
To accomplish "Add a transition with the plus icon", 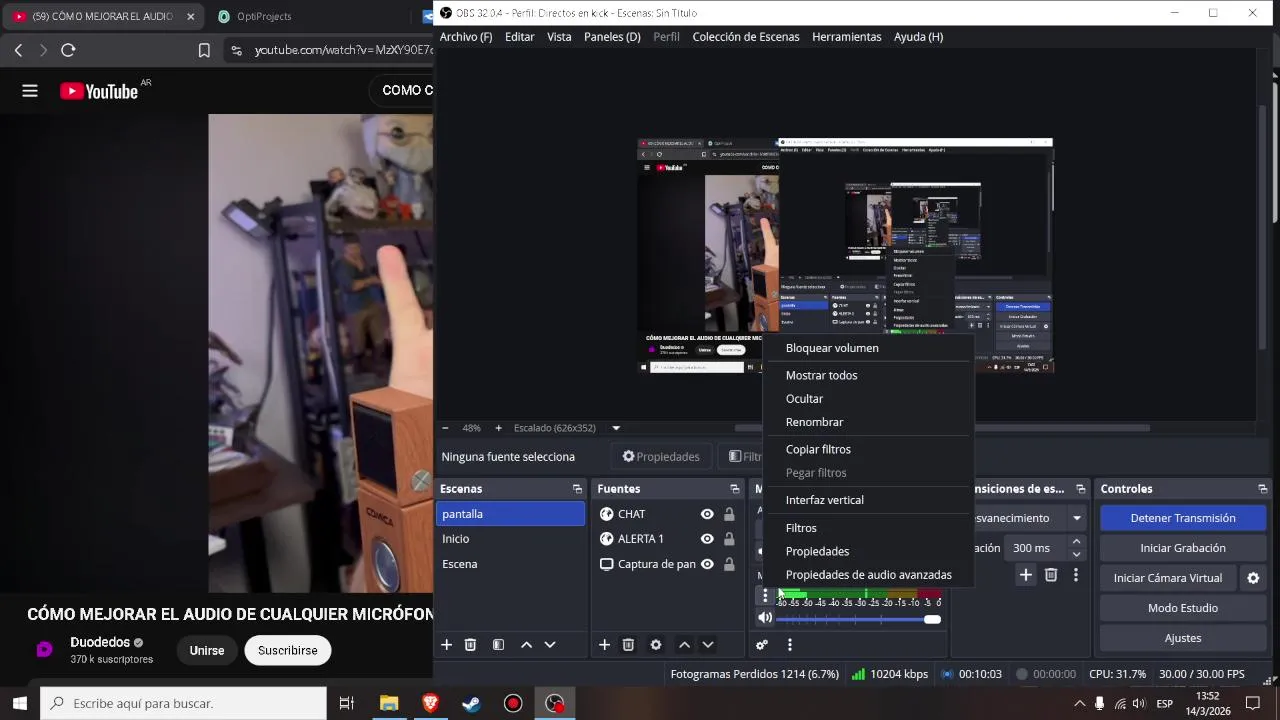I will [x=1026, y=575].
